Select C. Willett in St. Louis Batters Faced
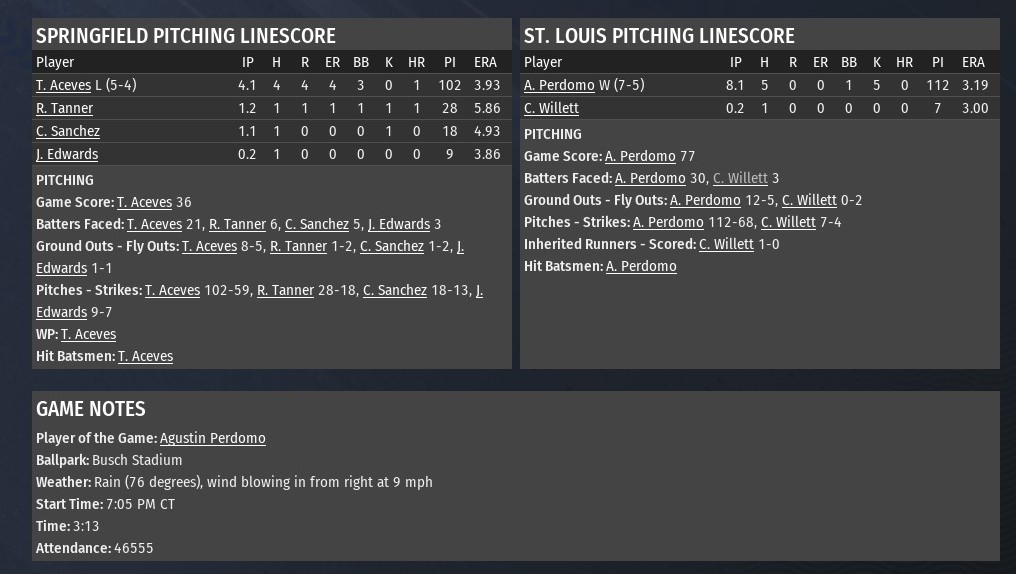 tap(740, 178)
